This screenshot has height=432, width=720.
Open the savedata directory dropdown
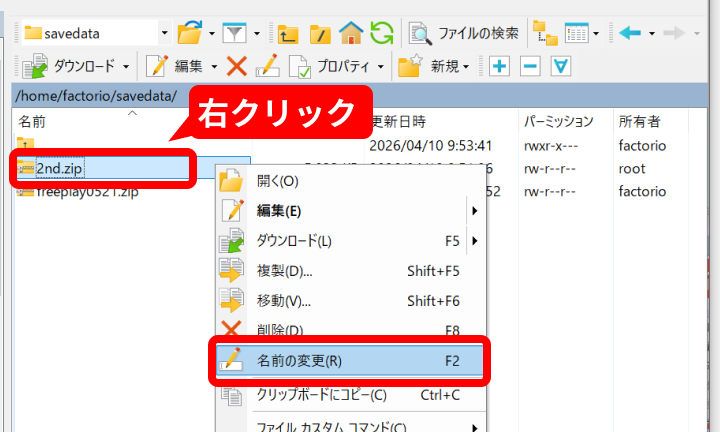point(163,33)
